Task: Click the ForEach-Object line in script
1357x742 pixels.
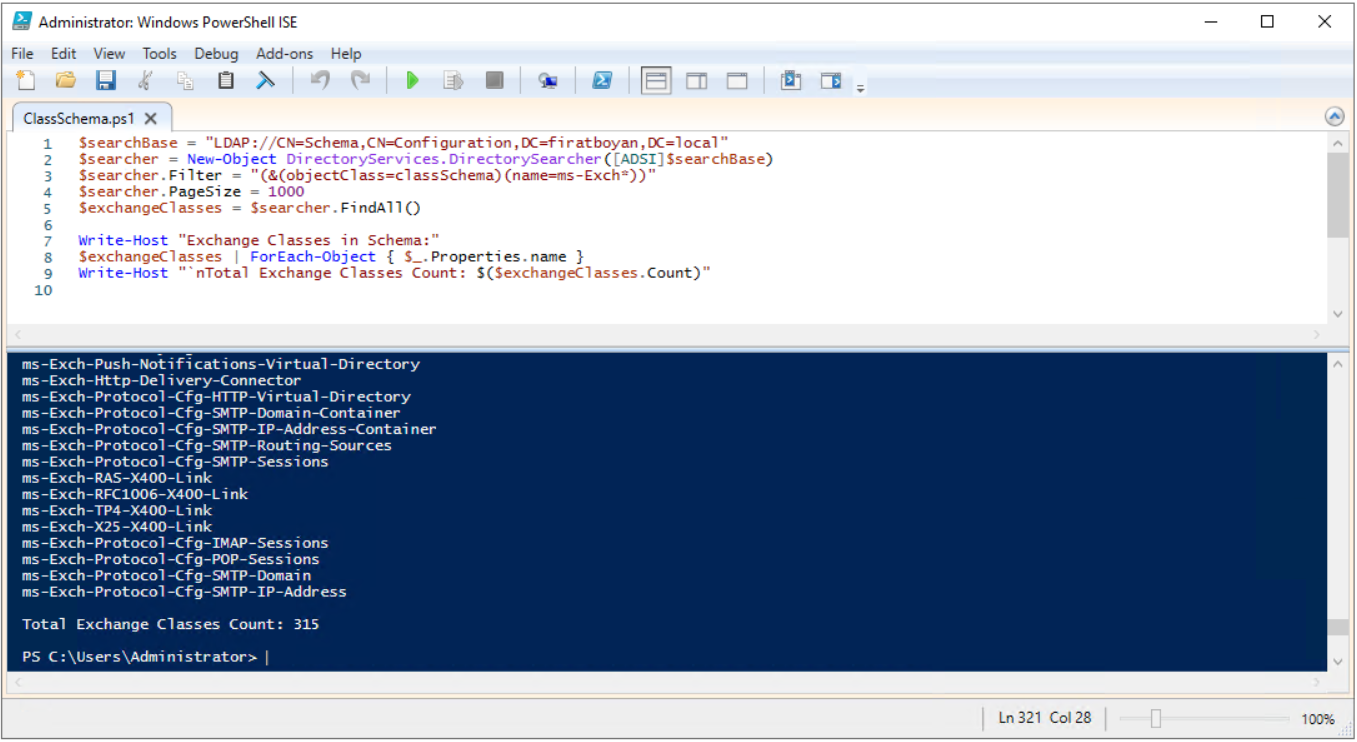Action: [x=331, y=257]
